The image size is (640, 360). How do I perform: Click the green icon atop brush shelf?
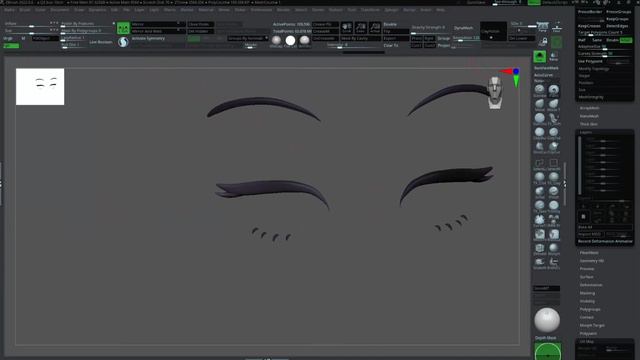[540, 56]
